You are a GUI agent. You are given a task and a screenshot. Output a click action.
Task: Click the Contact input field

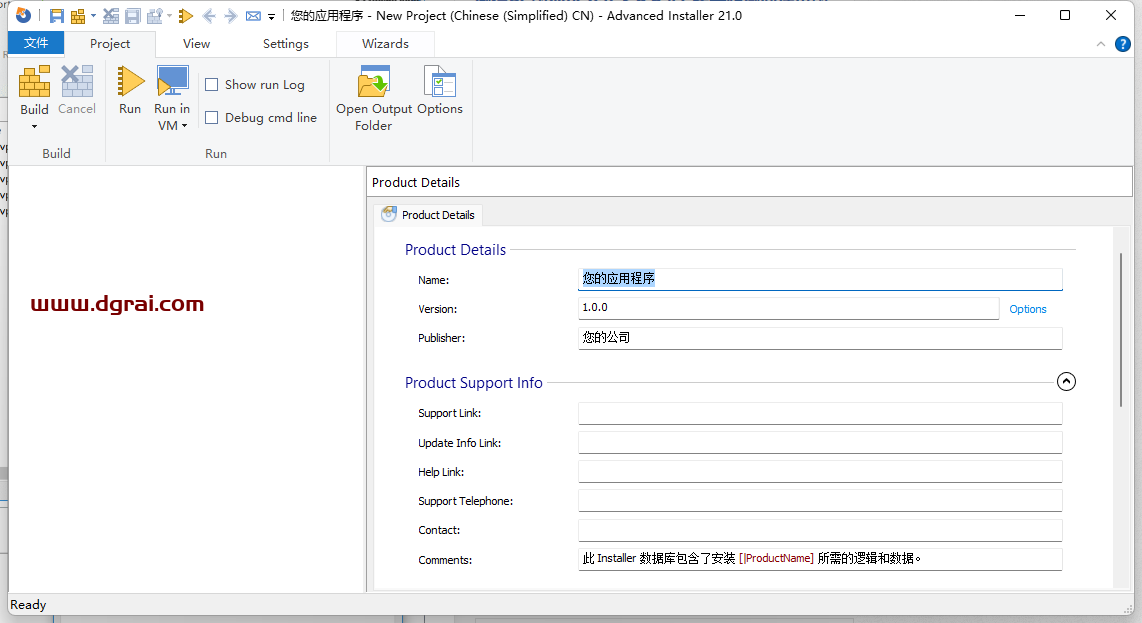coord(820,530)
